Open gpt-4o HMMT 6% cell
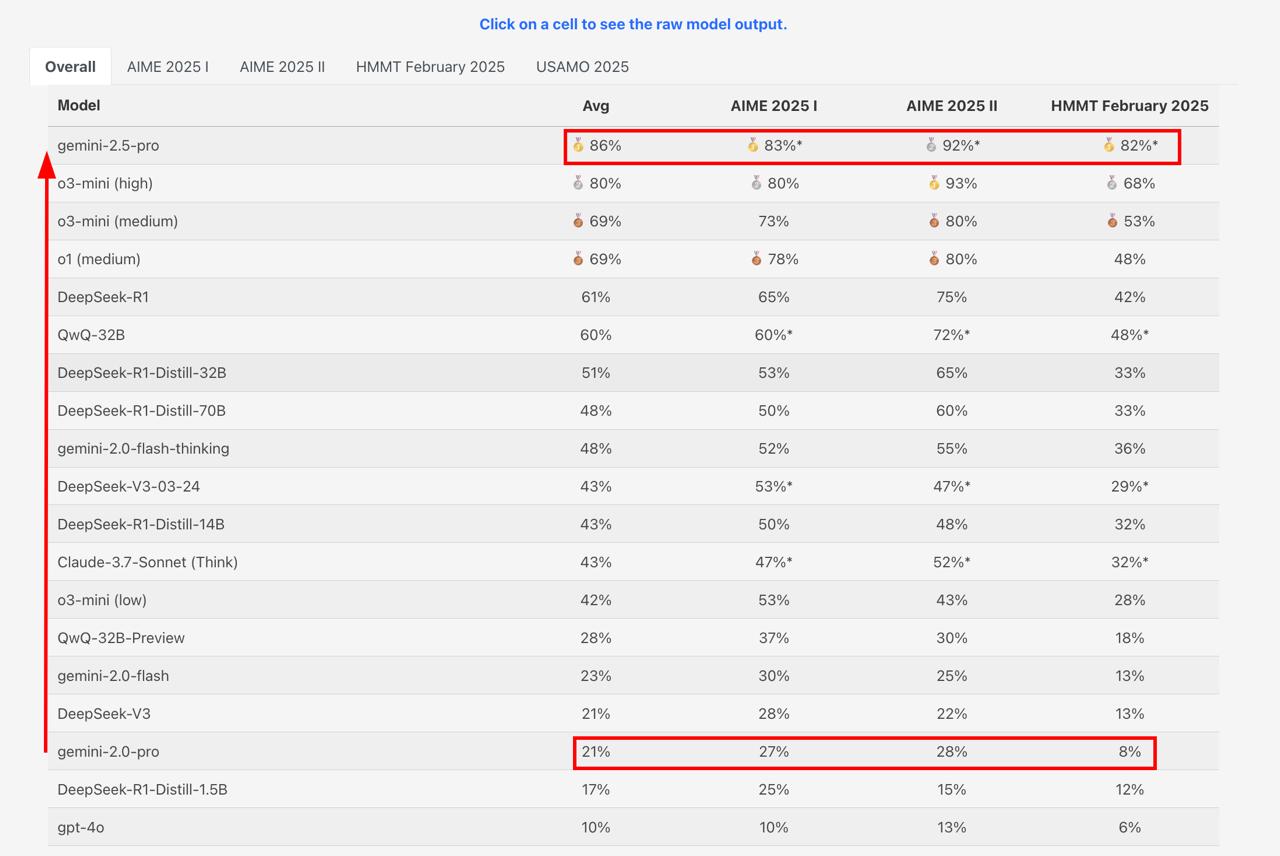The image size is (1280, 856). 1130,828
